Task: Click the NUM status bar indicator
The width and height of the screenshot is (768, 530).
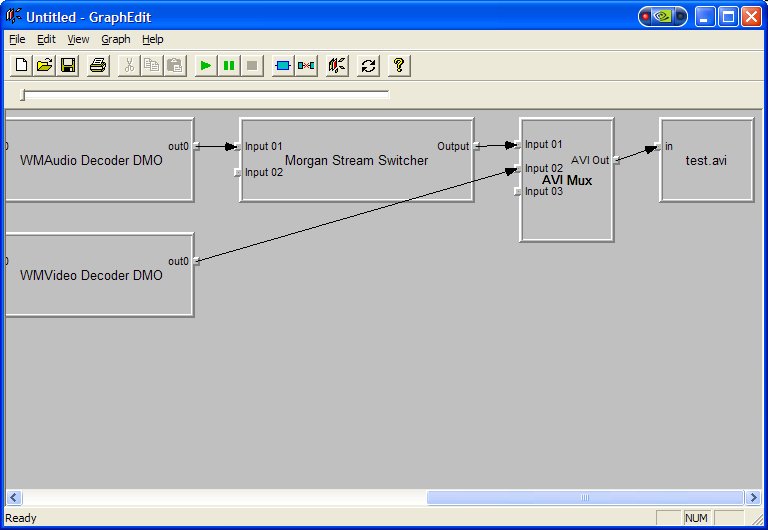Action: click(x=696, y=518)
